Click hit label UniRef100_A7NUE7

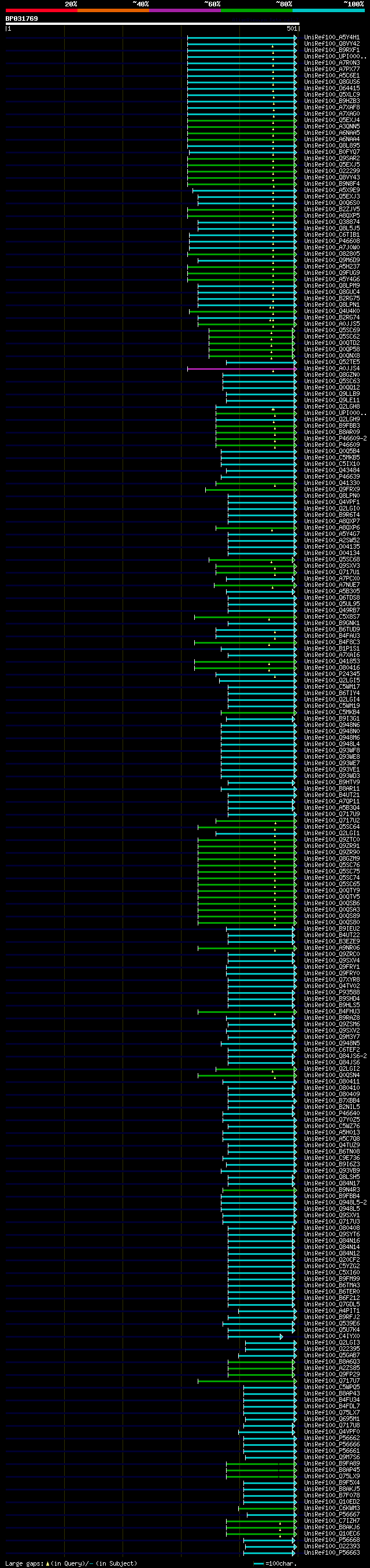point(332,585)
